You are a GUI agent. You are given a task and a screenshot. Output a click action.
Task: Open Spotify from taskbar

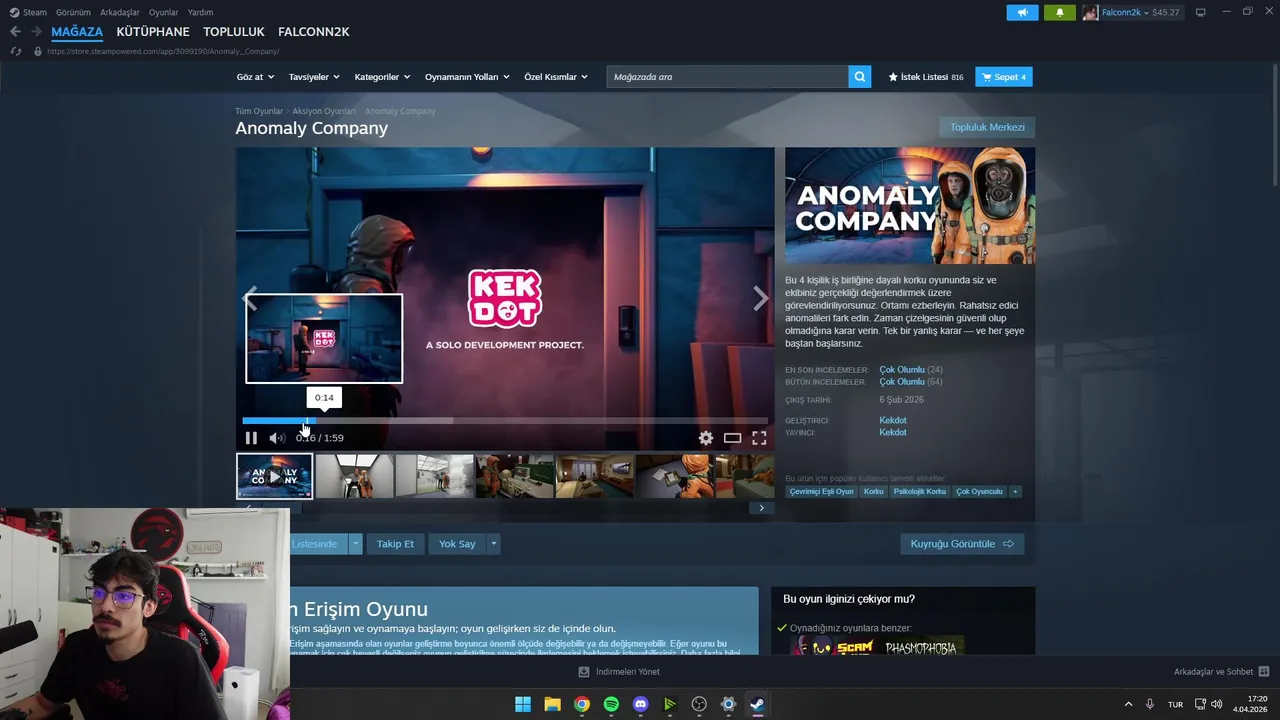click(x=611, y=704)
